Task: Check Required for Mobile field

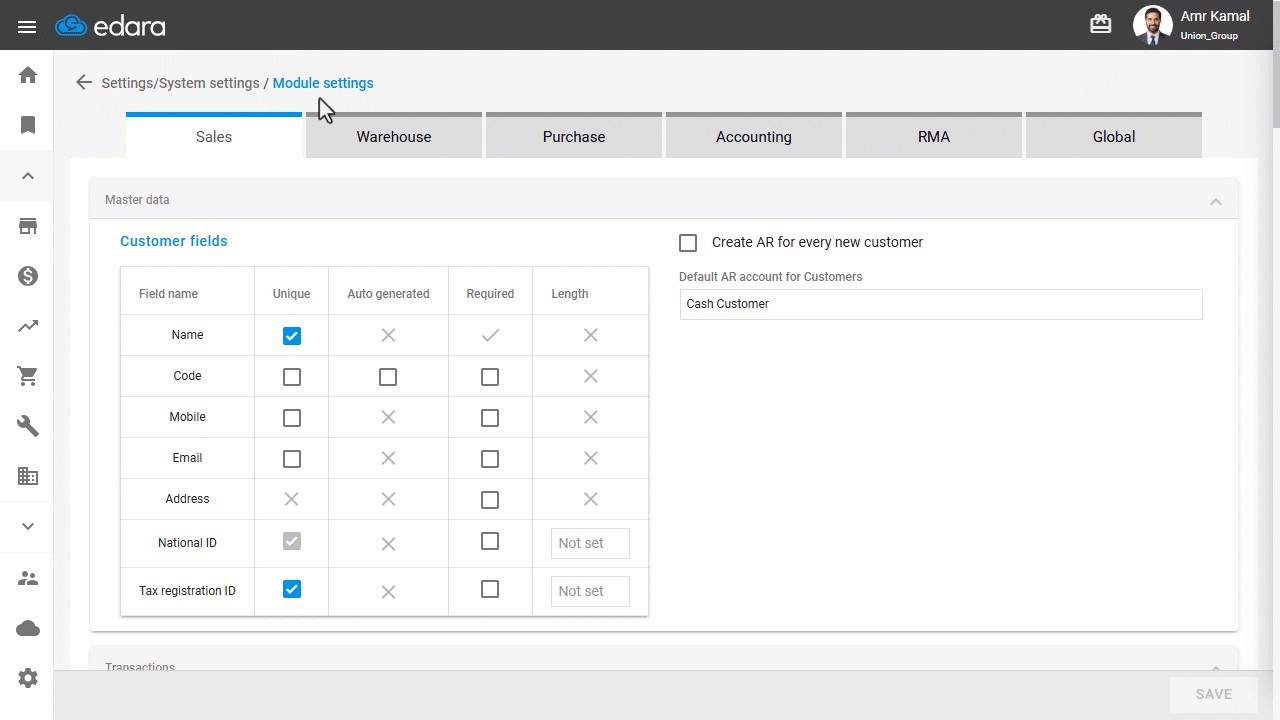Action: pos(490,418)
